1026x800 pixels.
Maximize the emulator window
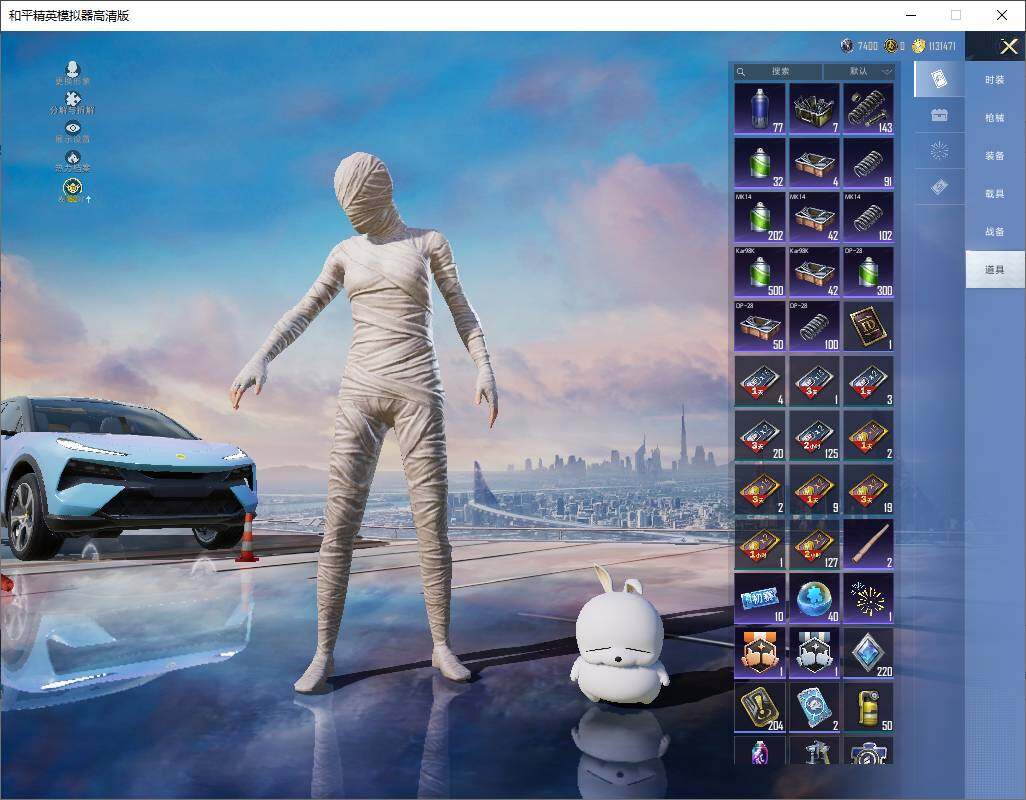pyautogui.click(x=956, y=15)
